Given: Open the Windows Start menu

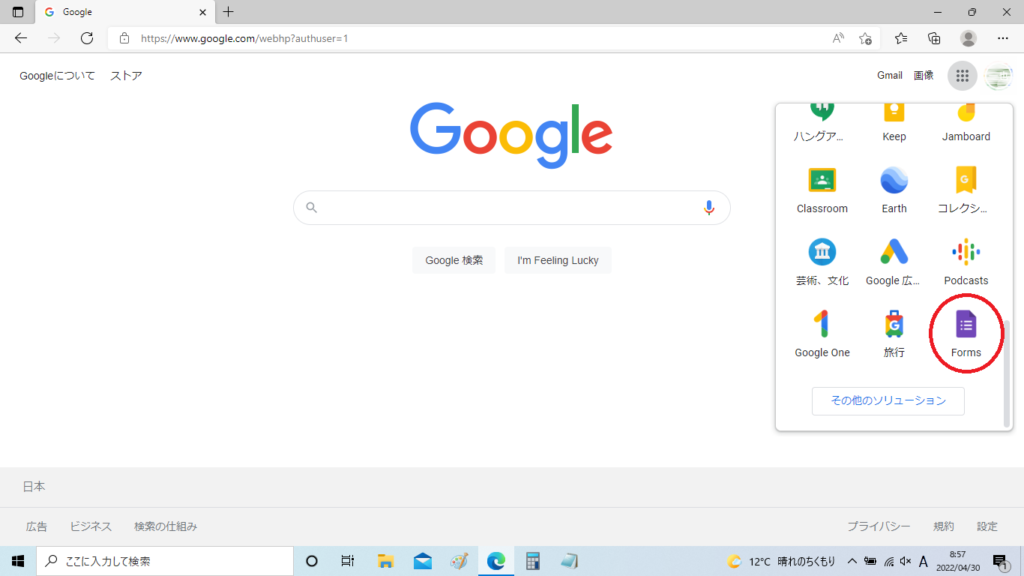Looking at the screenshot, I should coord(18,561).
